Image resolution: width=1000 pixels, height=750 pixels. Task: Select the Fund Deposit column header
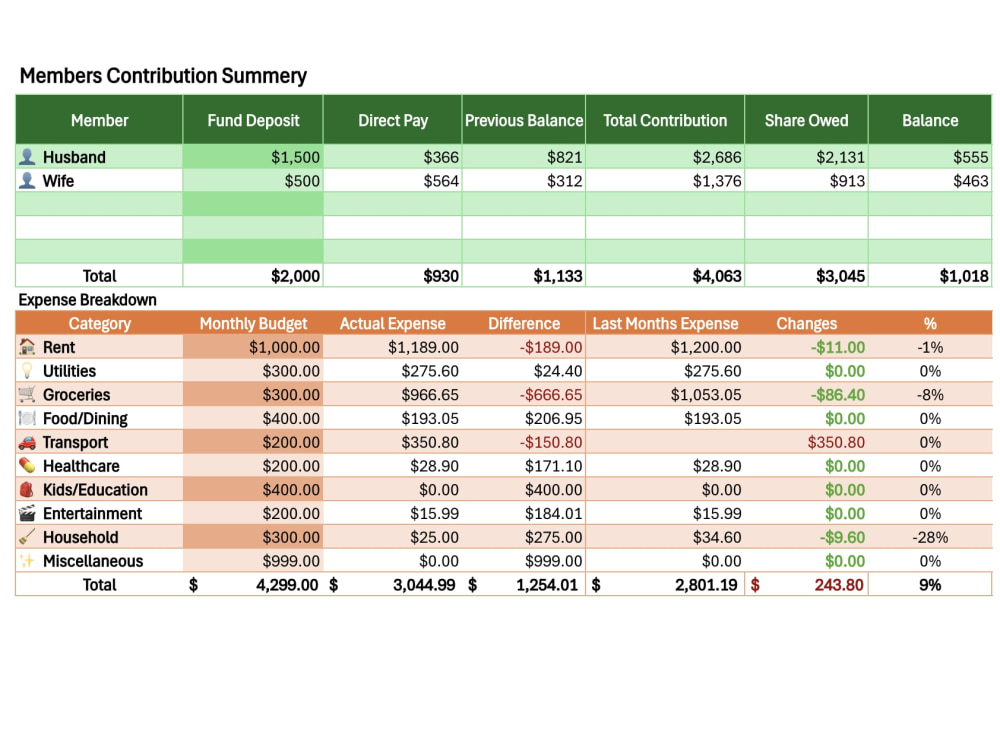(253, 121)
